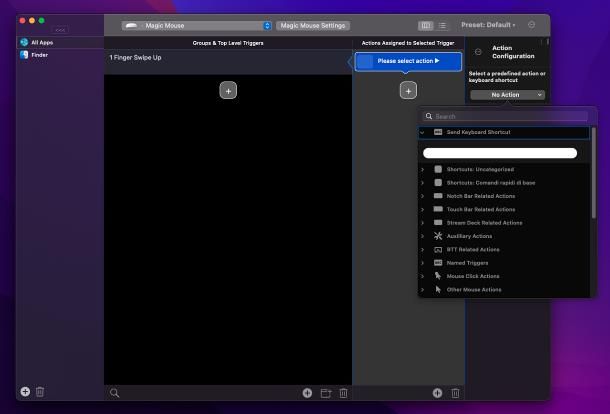Click the Other Mouse Actions pointer icon

pos(438,289)
